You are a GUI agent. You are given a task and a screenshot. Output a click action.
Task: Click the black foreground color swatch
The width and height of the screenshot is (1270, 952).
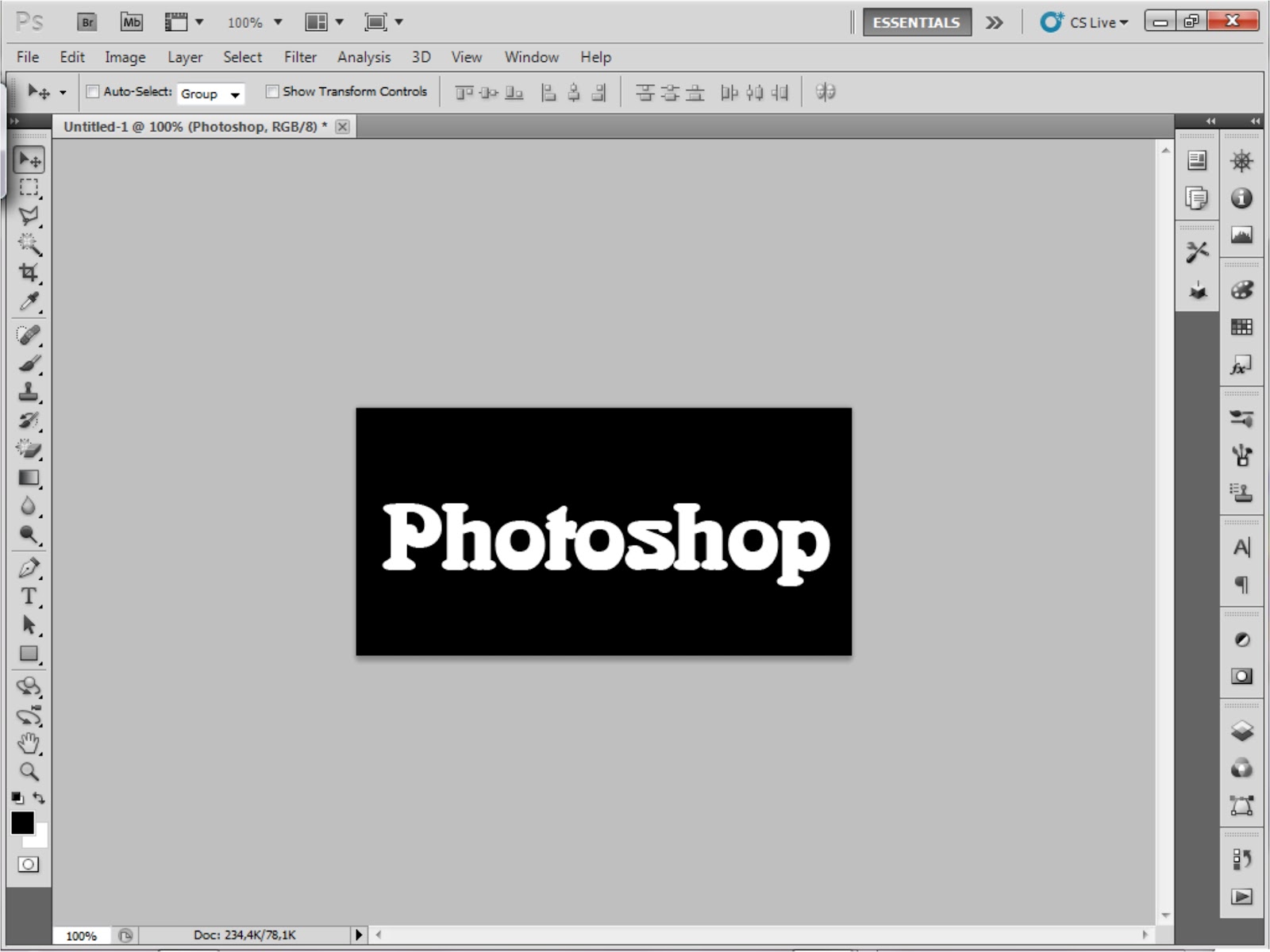(22, 823)
